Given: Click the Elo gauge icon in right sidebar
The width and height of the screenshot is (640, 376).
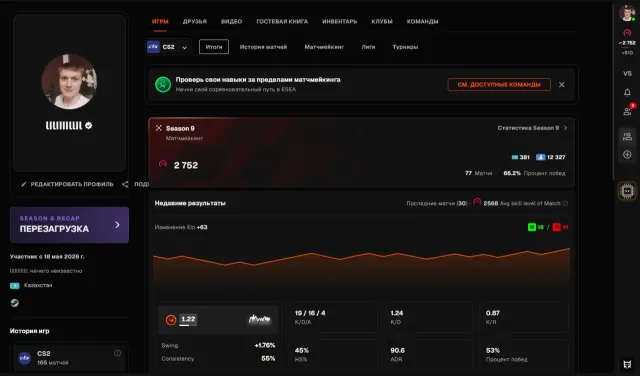Looking at the screenshot, I should point(627,33).
